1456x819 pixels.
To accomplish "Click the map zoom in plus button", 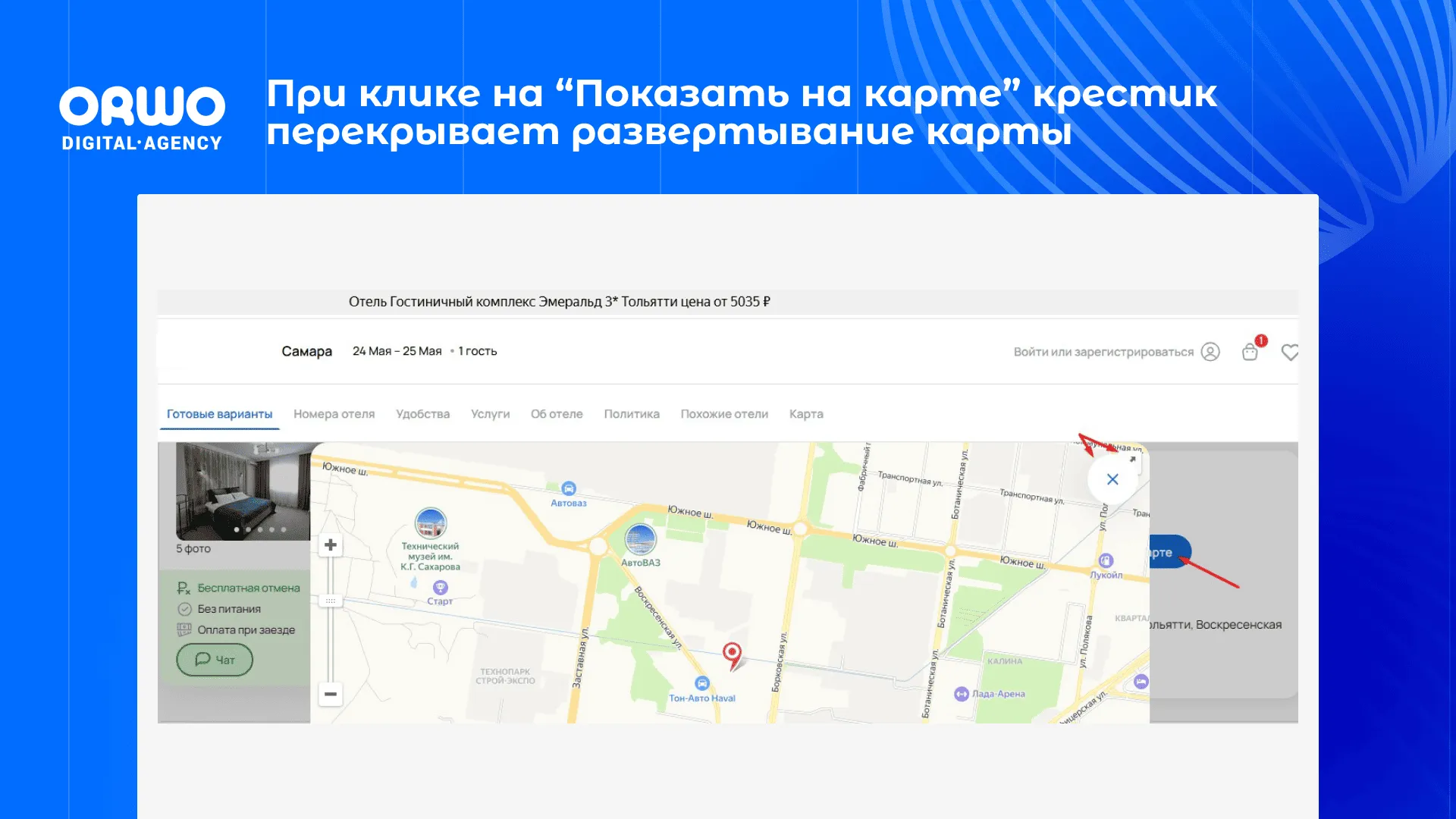I will click(x=331, y=544).
